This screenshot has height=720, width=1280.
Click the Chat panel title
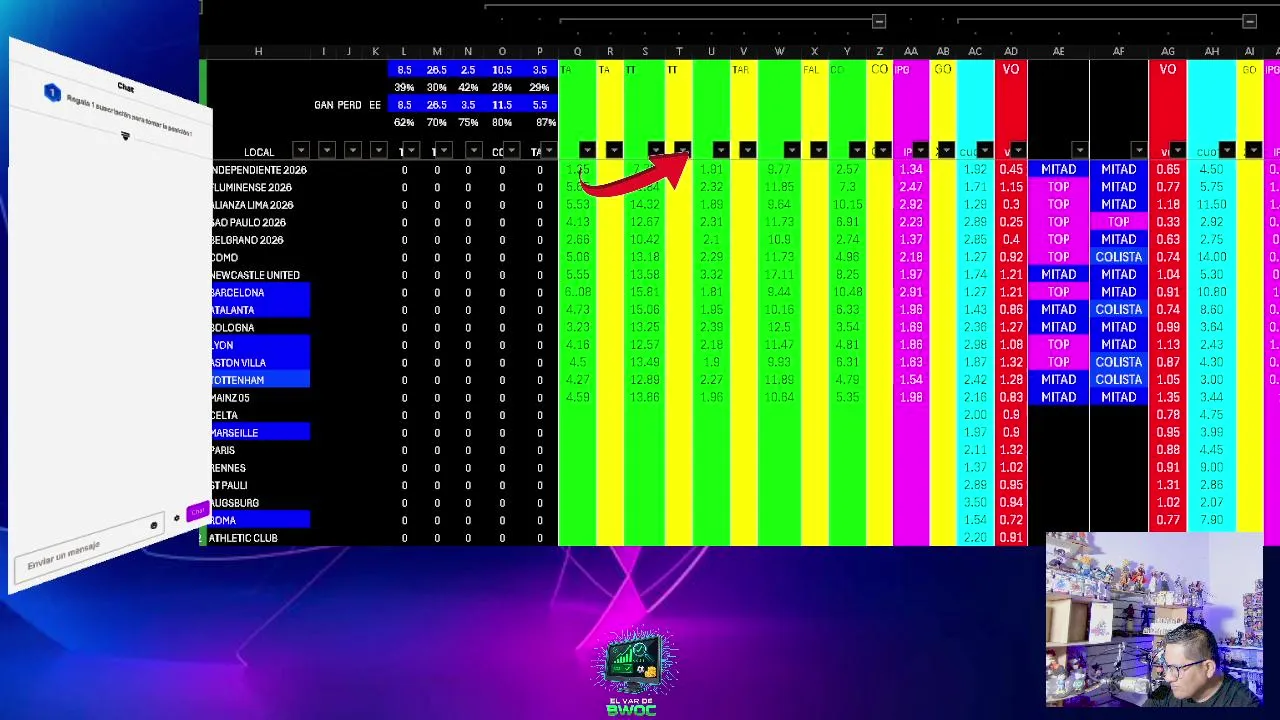click(125, 87)
